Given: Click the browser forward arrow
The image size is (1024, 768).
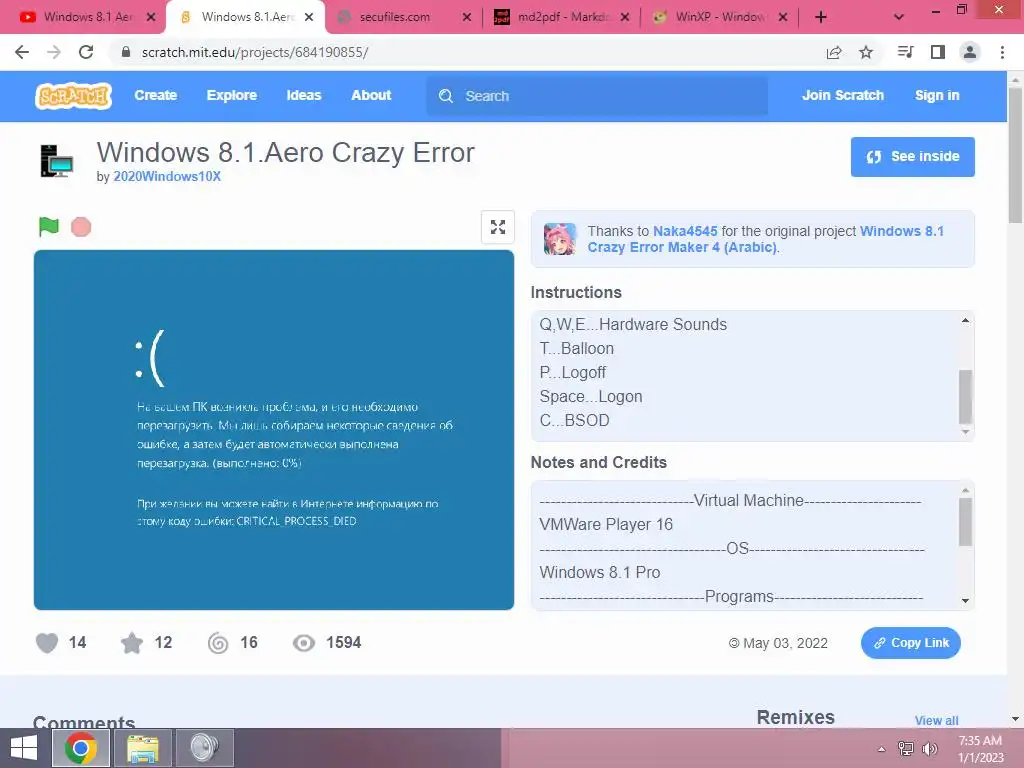Looking at the screenshot, I should click(x=54, y=52).
